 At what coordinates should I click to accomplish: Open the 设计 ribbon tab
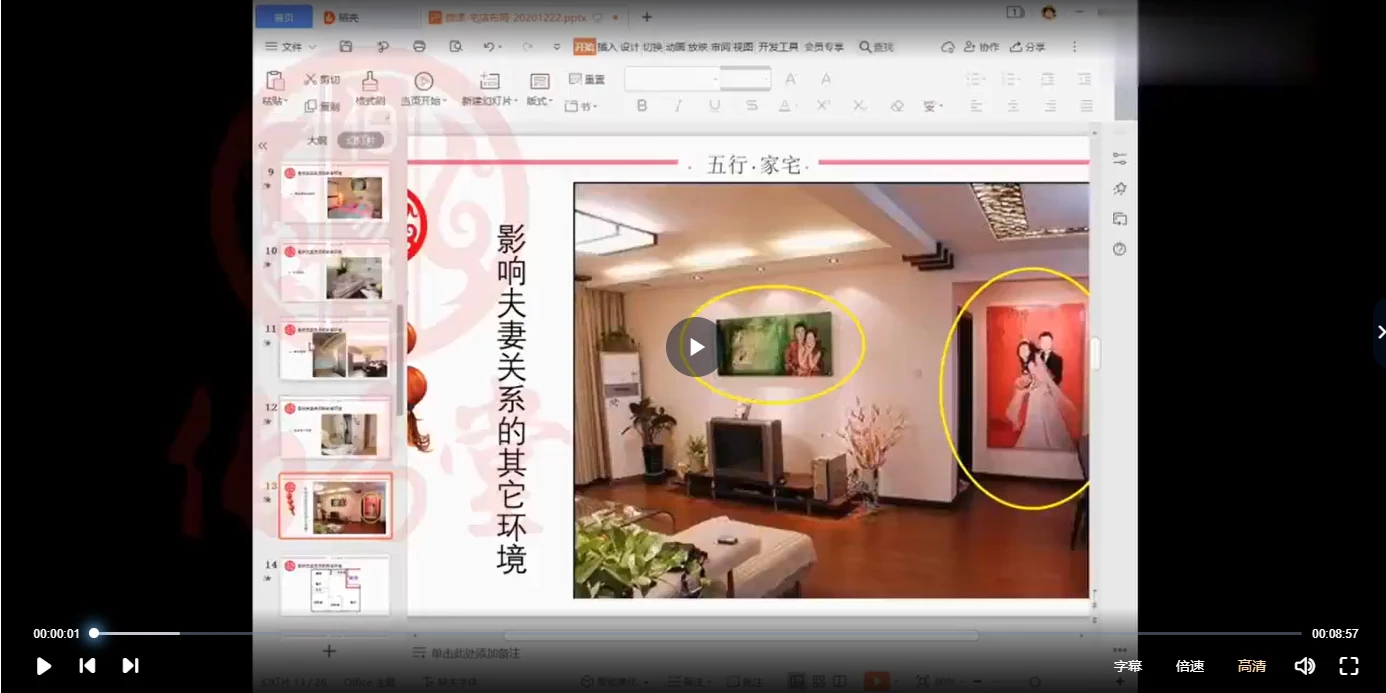(x=630, y=47)
